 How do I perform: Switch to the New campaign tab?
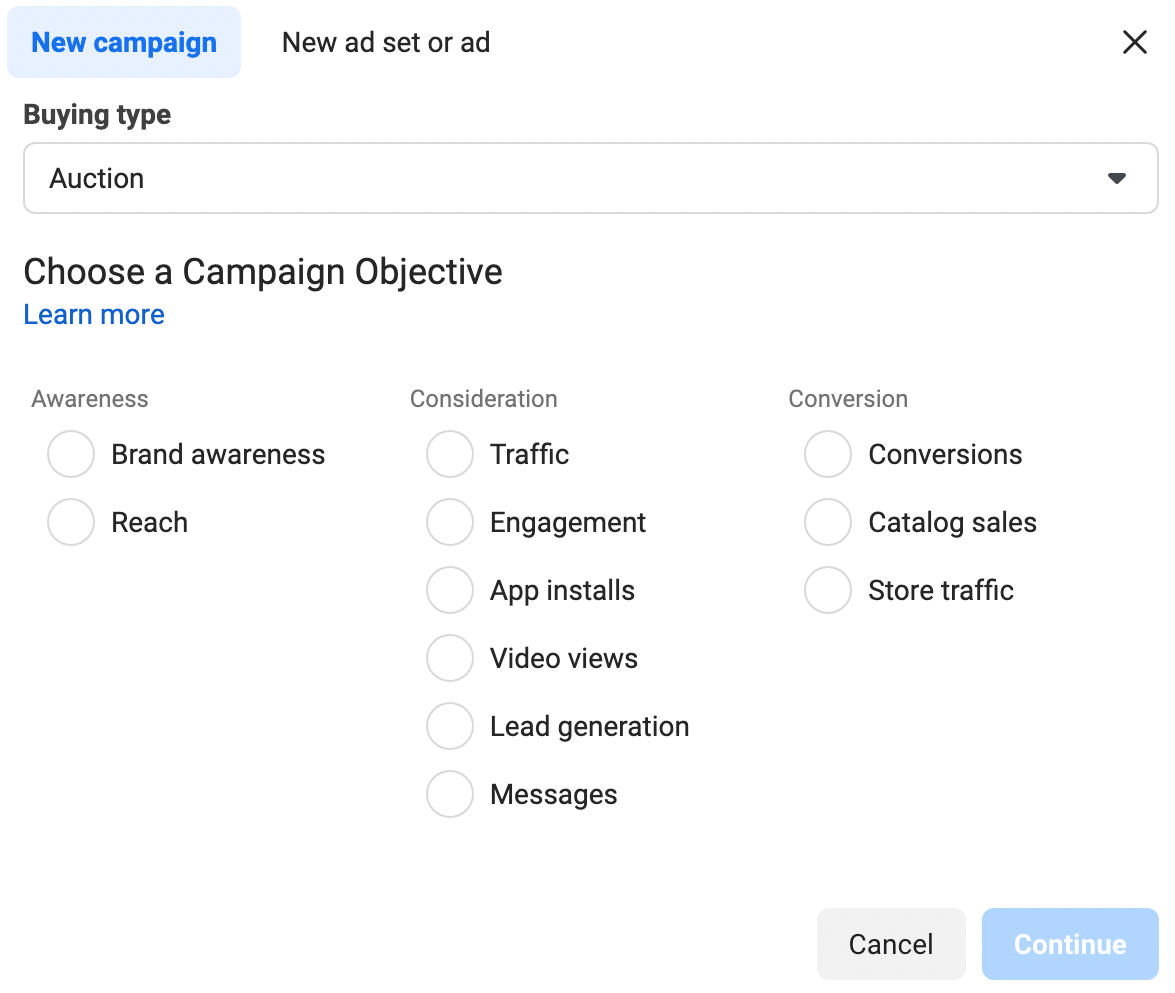click(124, 43)
